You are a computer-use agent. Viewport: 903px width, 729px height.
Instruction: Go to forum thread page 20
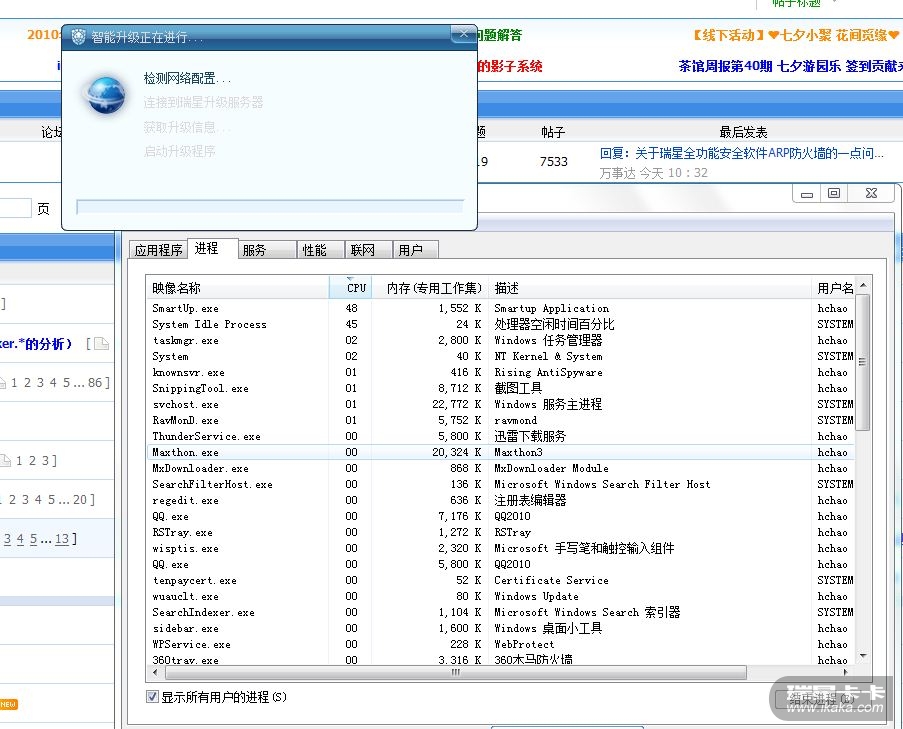pyautogui.click(x=79, y=500)
